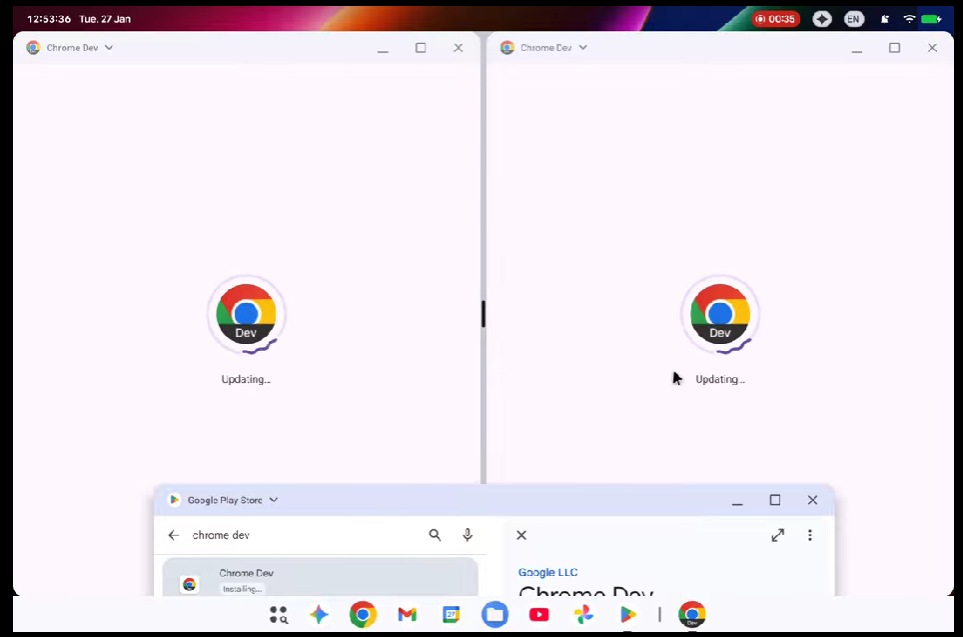
Task: Click the notification bell in the status bar
Action: pos(884,18)
